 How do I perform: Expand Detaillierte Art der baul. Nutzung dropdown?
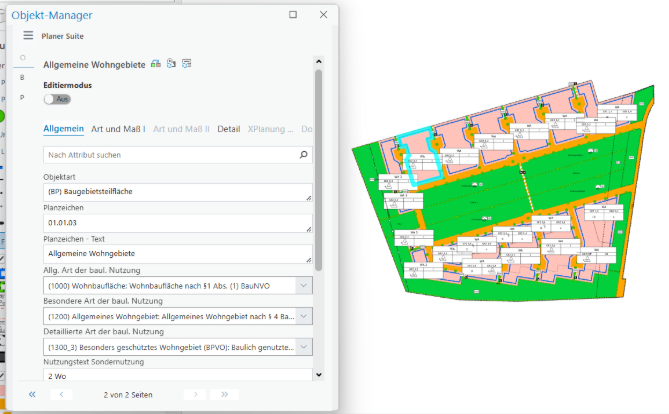tap(304, 346)
